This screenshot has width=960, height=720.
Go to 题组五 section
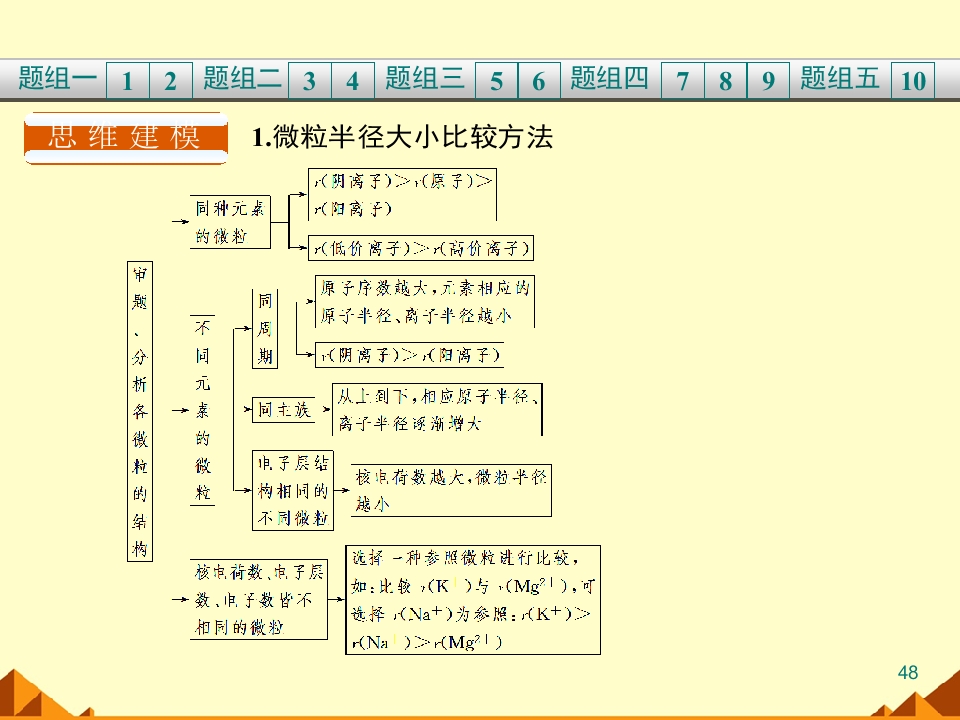click(840, 79)
